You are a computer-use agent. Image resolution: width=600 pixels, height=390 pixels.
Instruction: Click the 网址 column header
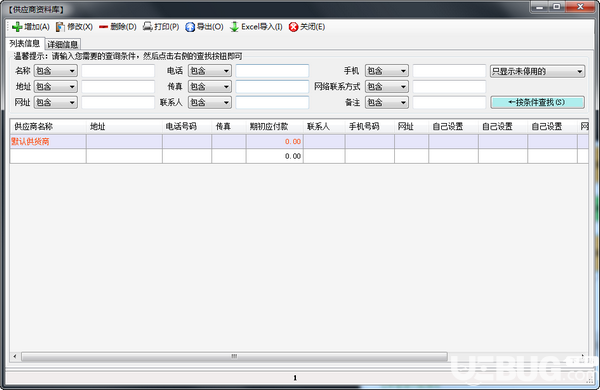pos(411,127)
